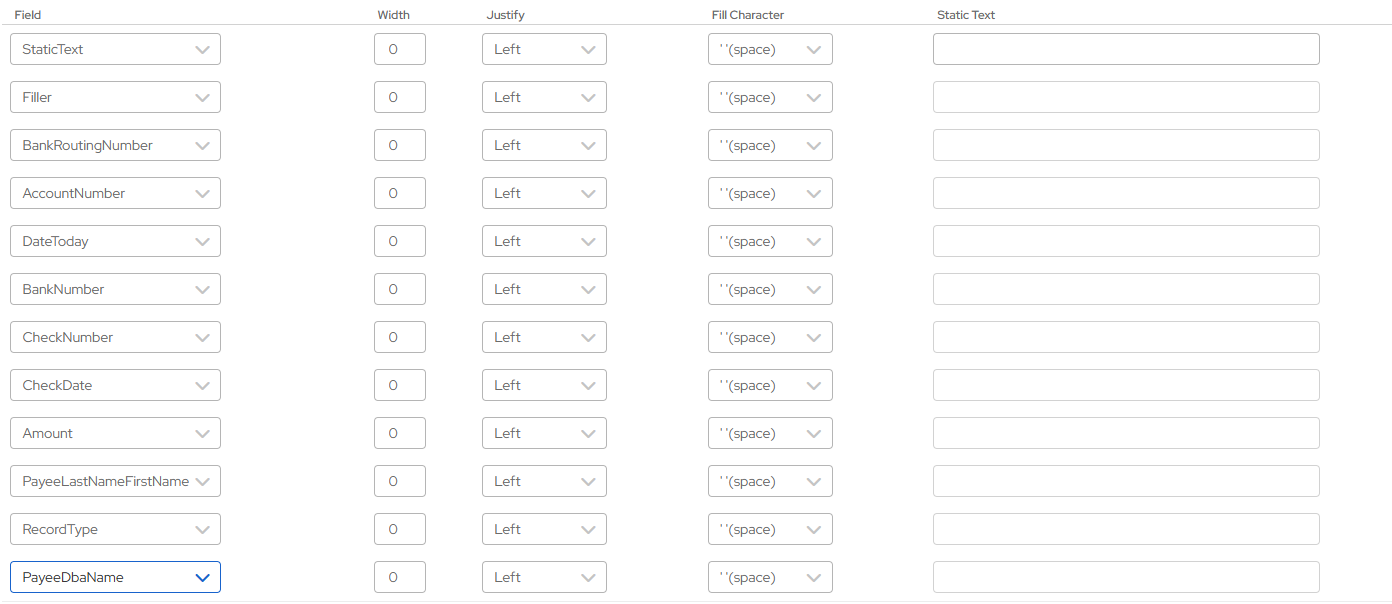Viewport: 1392px width, 604px height.
Task: Edit the Width value for CheckNumber row
Action: pyautogui.click(x=399, y=337)
